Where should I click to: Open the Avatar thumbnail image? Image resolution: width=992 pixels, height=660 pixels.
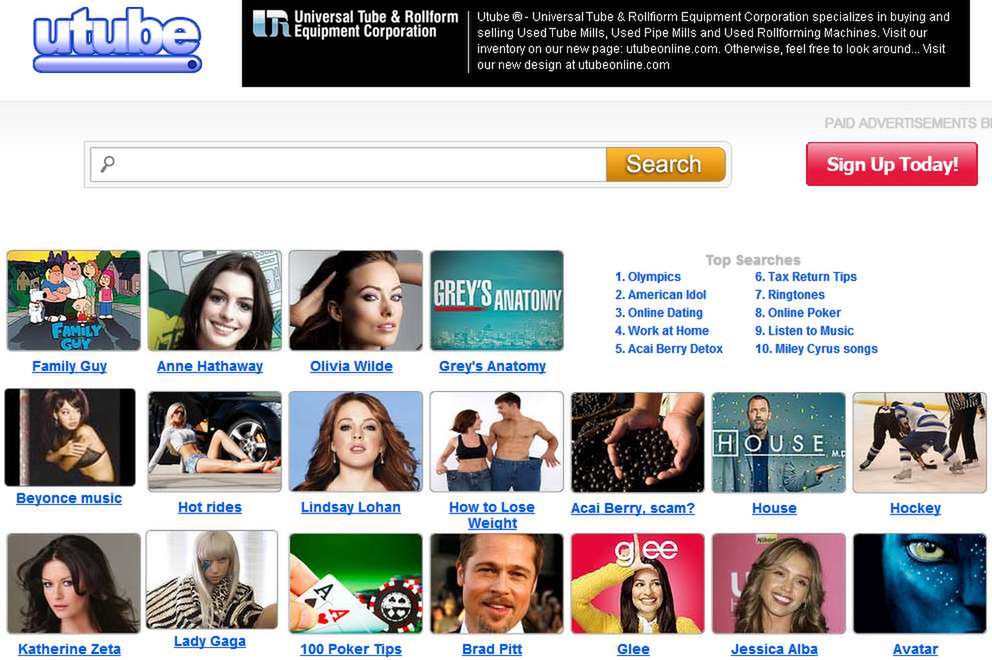(x=919, y=583)
